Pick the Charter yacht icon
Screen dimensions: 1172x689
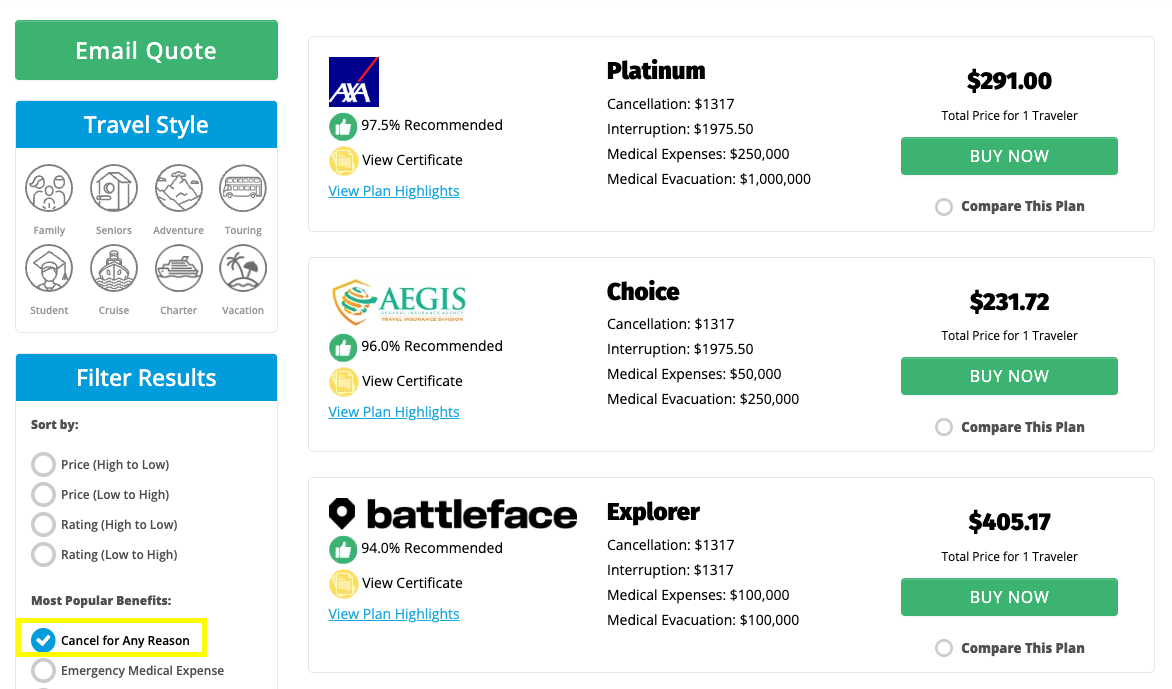179,269
